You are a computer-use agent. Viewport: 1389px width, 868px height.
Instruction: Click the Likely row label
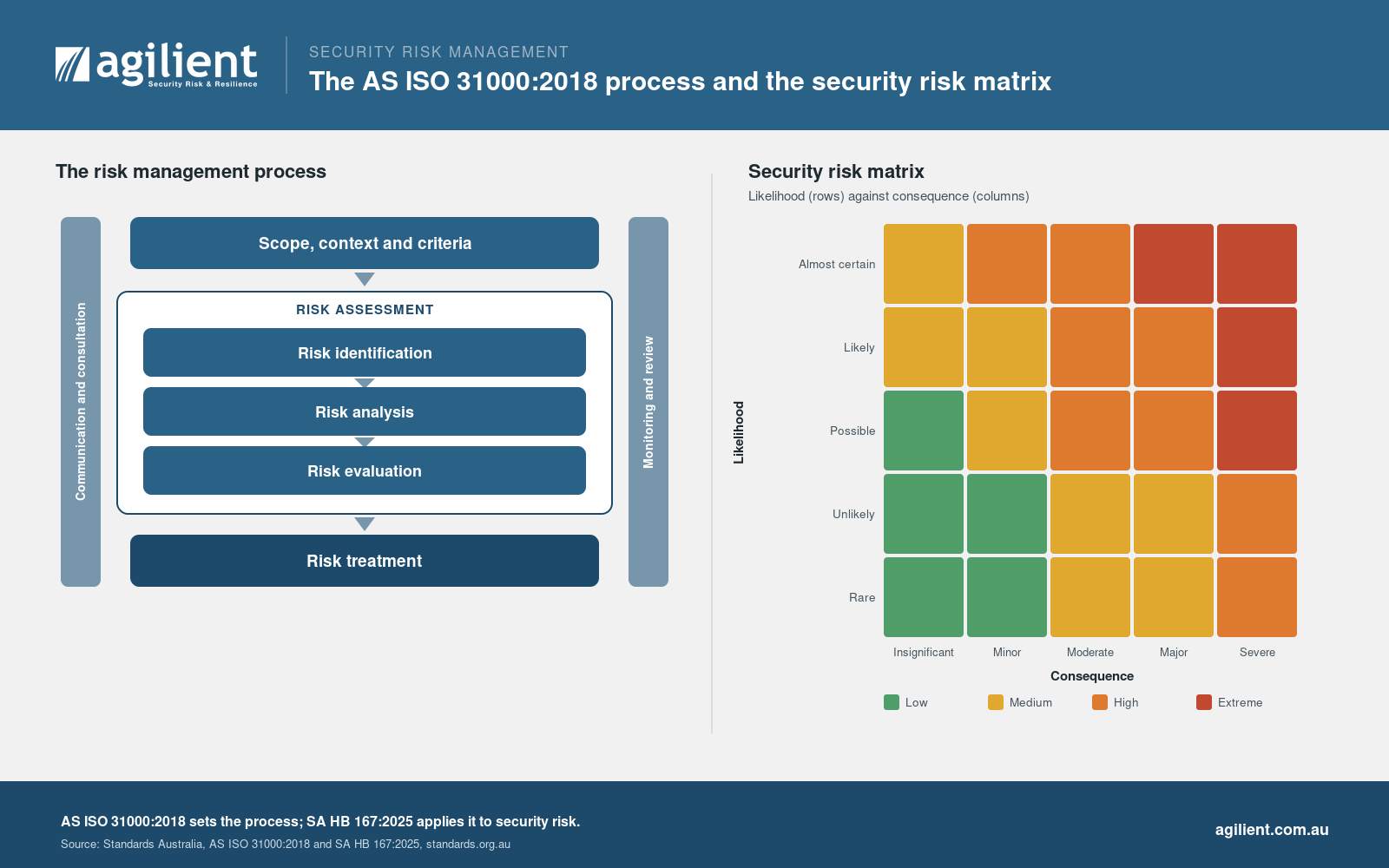tap(859, 347)
